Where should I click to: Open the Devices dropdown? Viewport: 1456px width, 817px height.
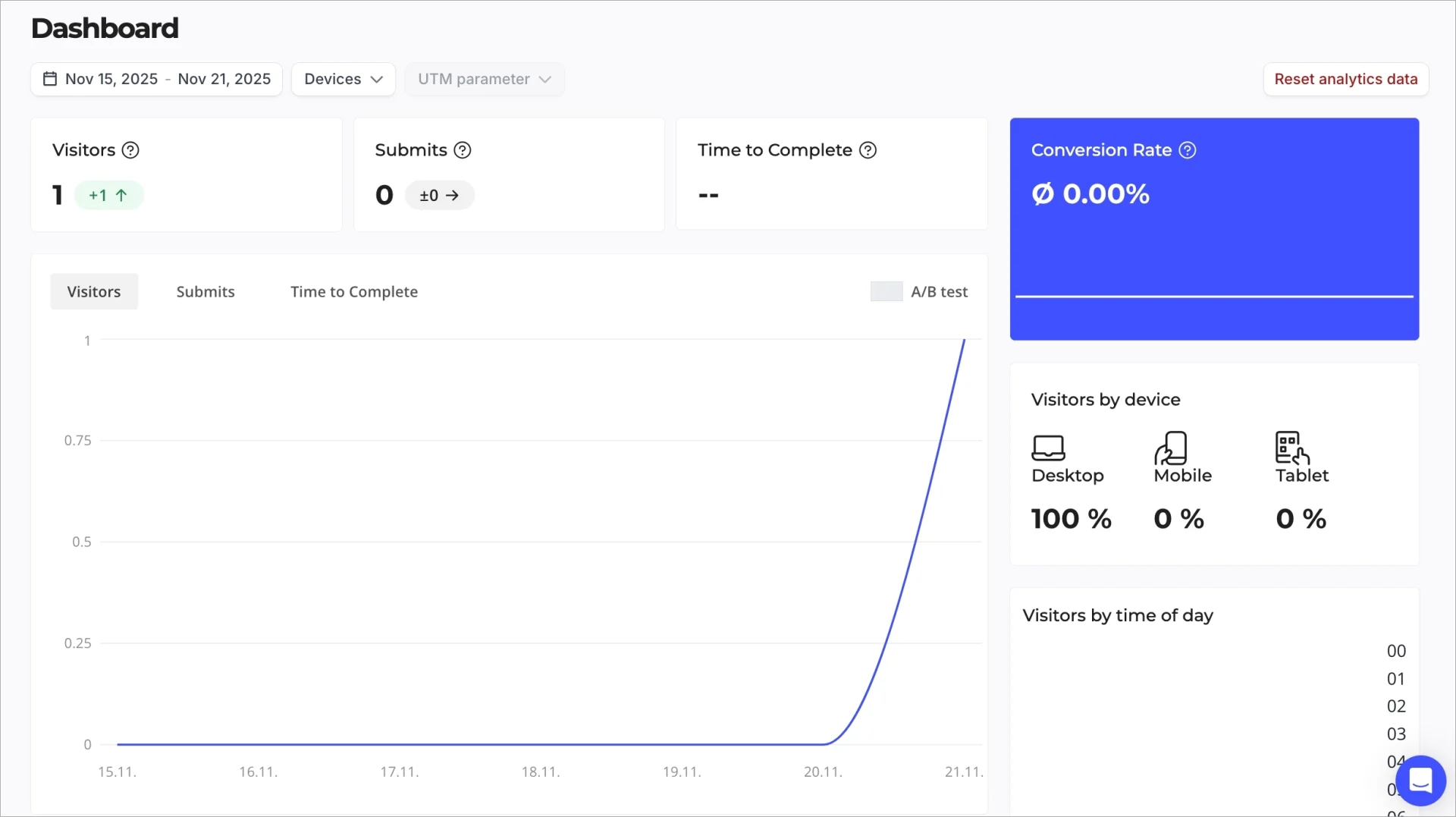343,79
